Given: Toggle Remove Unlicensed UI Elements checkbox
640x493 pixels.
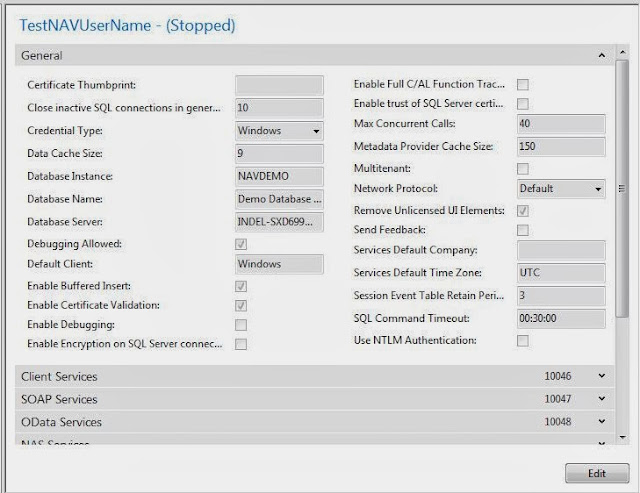Looking at the screenshot, I should (523, 211).
